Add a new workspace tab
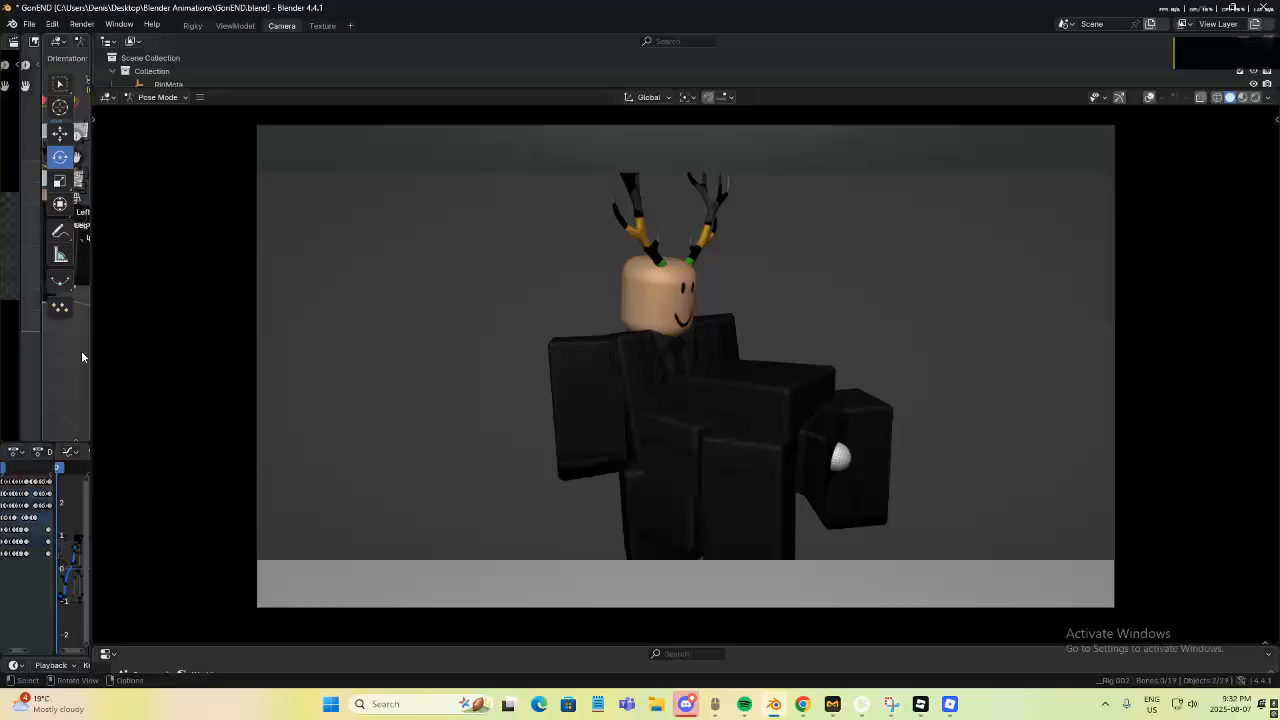This screenshot has width=1280, height=720. (350, 26)
